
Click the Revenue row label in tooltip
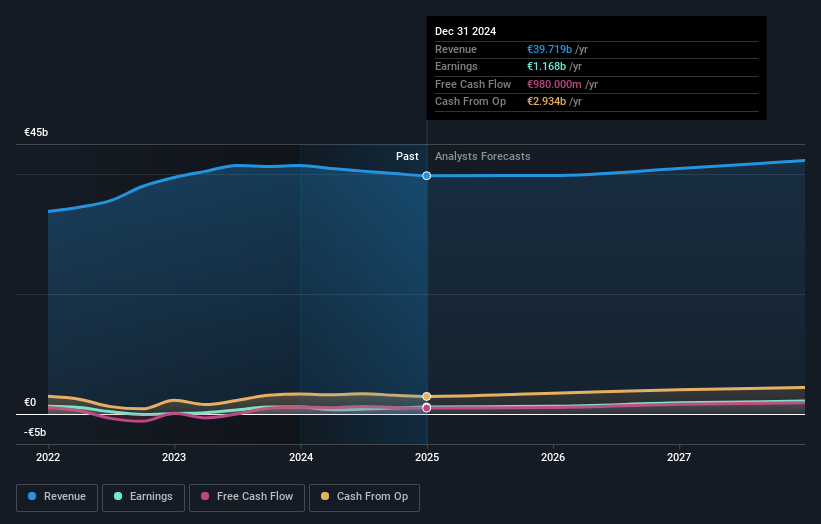(x=456, y=49)
